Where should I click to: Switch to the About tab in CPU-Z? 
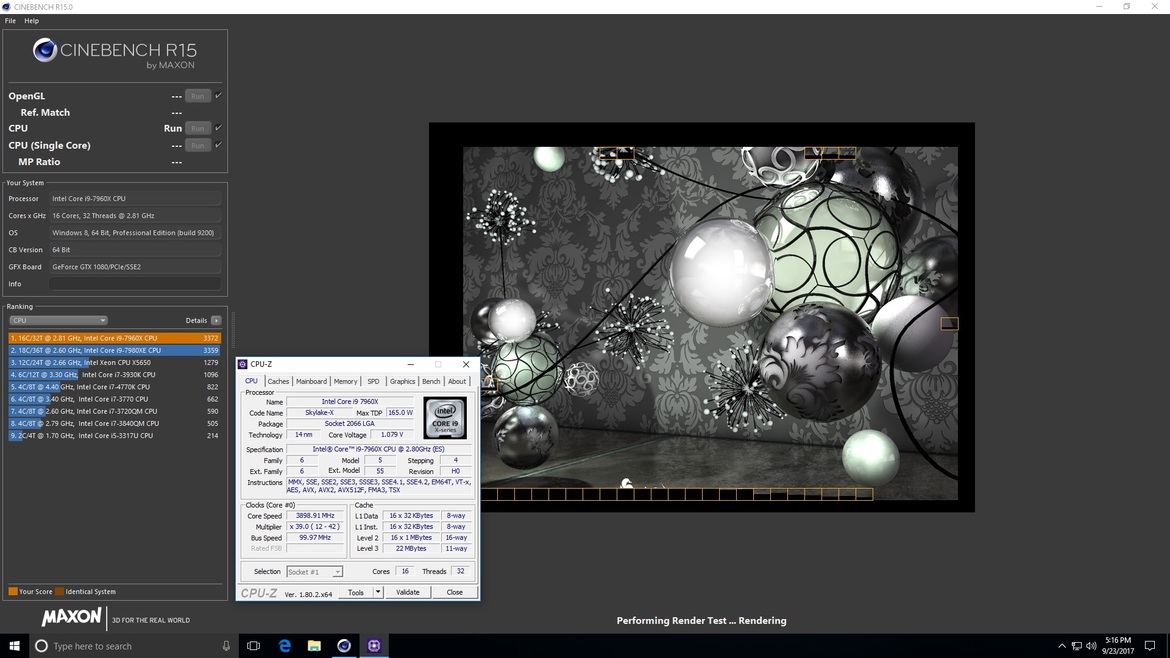(x=457, y=381)
